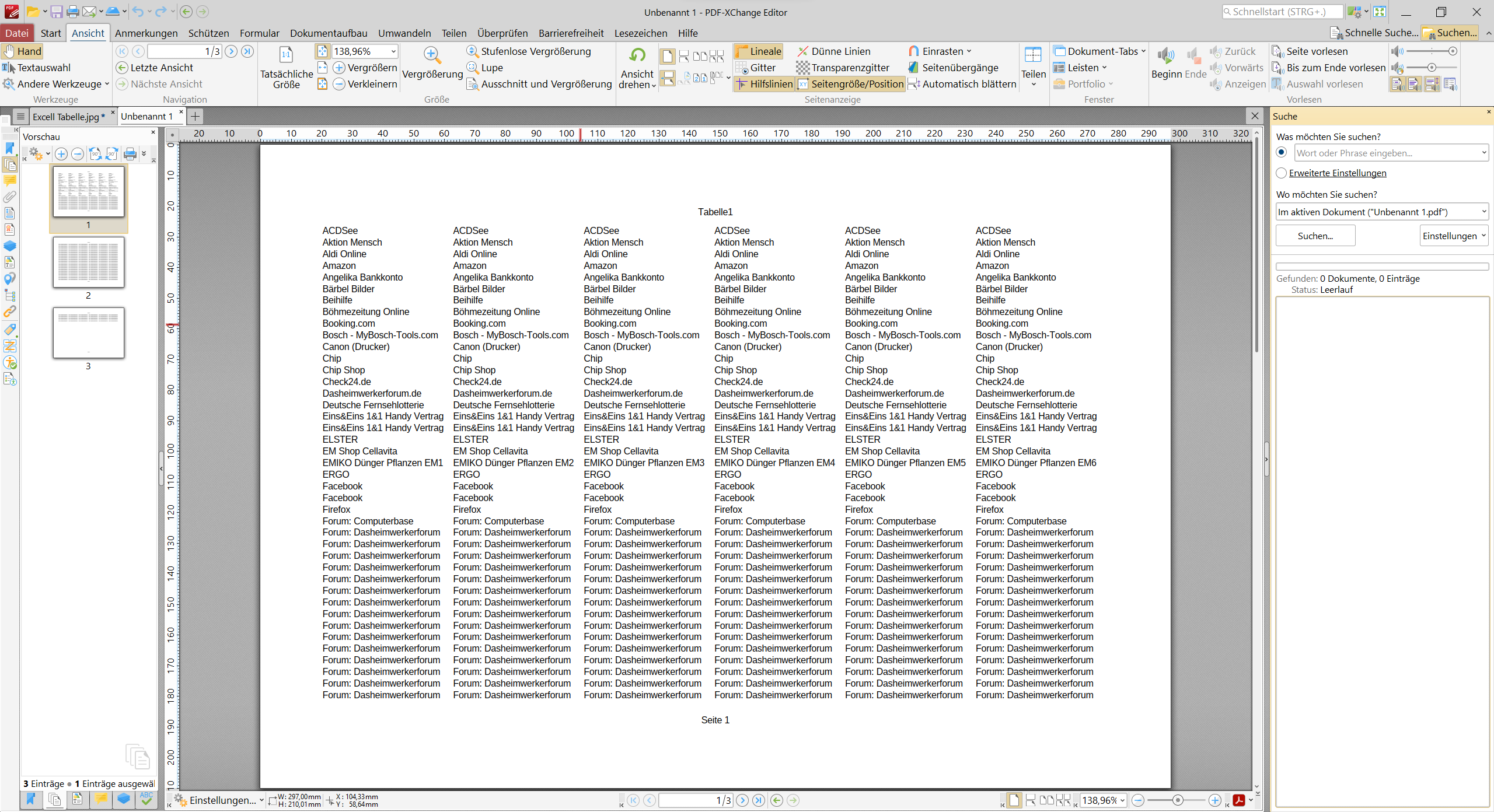Open Einstellungen menu in status bar

click(x=219, y=800)
